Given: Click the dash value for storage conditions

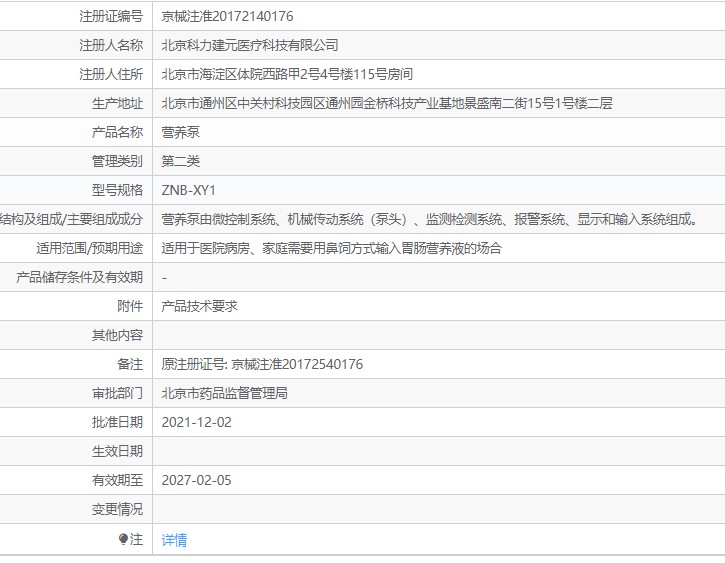Looking at the screenshot, I should click(x=165, y=278).
